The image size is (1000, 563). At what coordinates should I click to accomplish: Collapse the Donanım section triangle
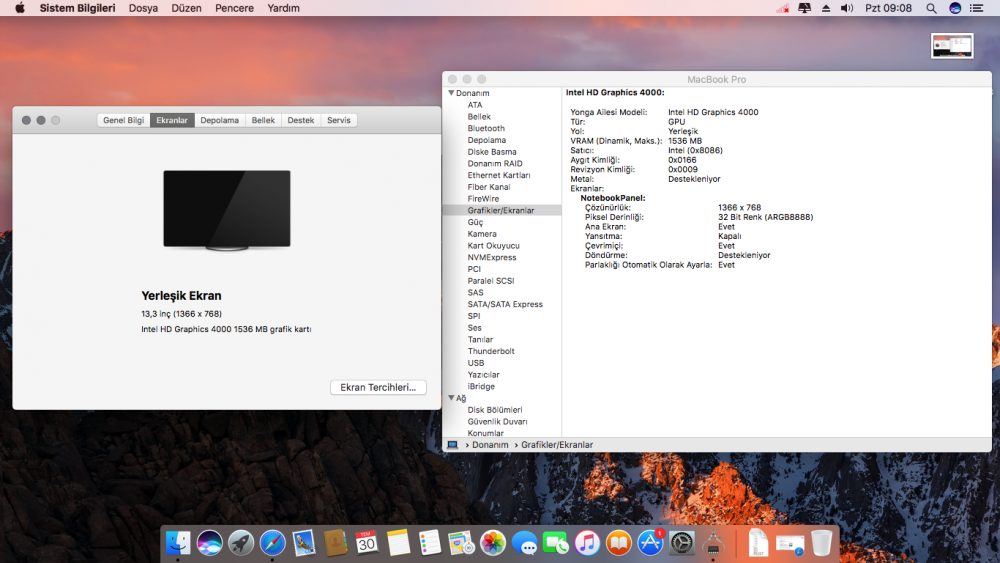(451, 93)
